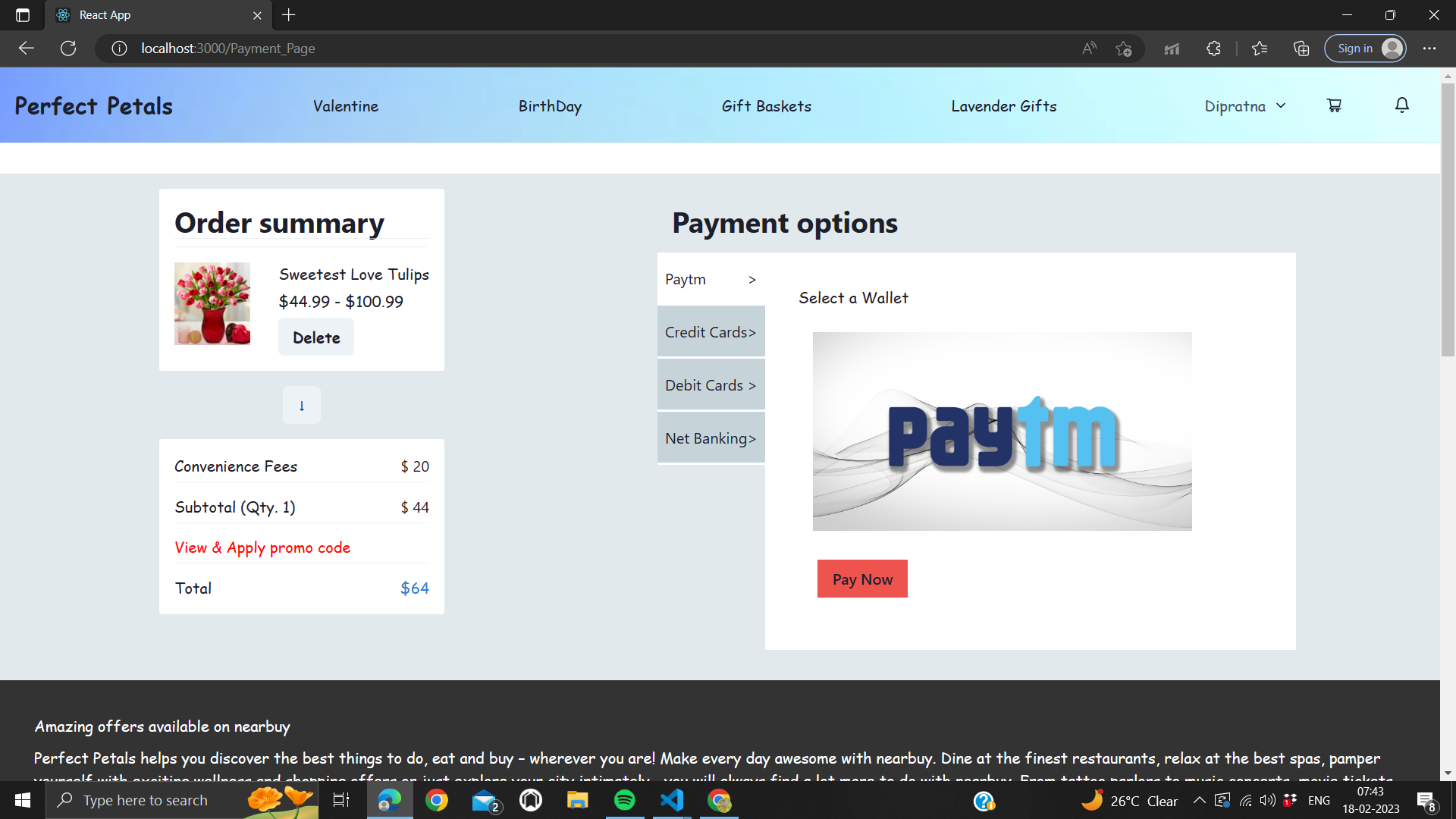Select Debit Cards payment option
Image resolution: width=1456 pixels, height=819 pixels.
tap(711, 385)
